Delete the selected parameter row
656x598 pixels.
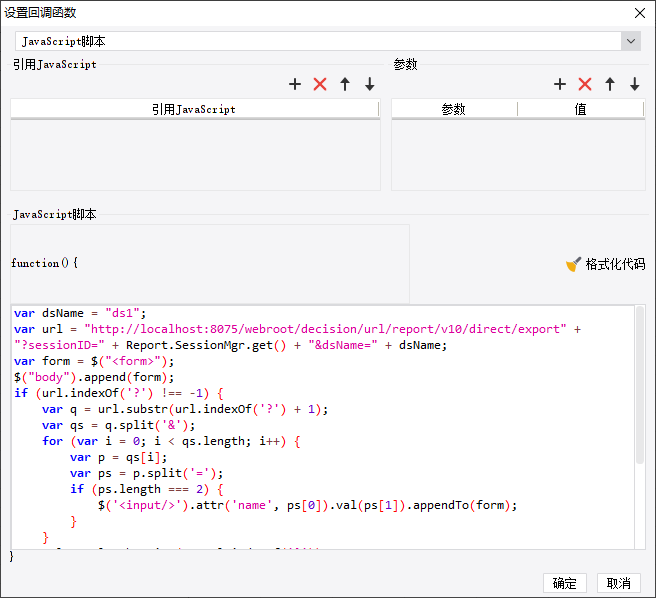(585, 84)
